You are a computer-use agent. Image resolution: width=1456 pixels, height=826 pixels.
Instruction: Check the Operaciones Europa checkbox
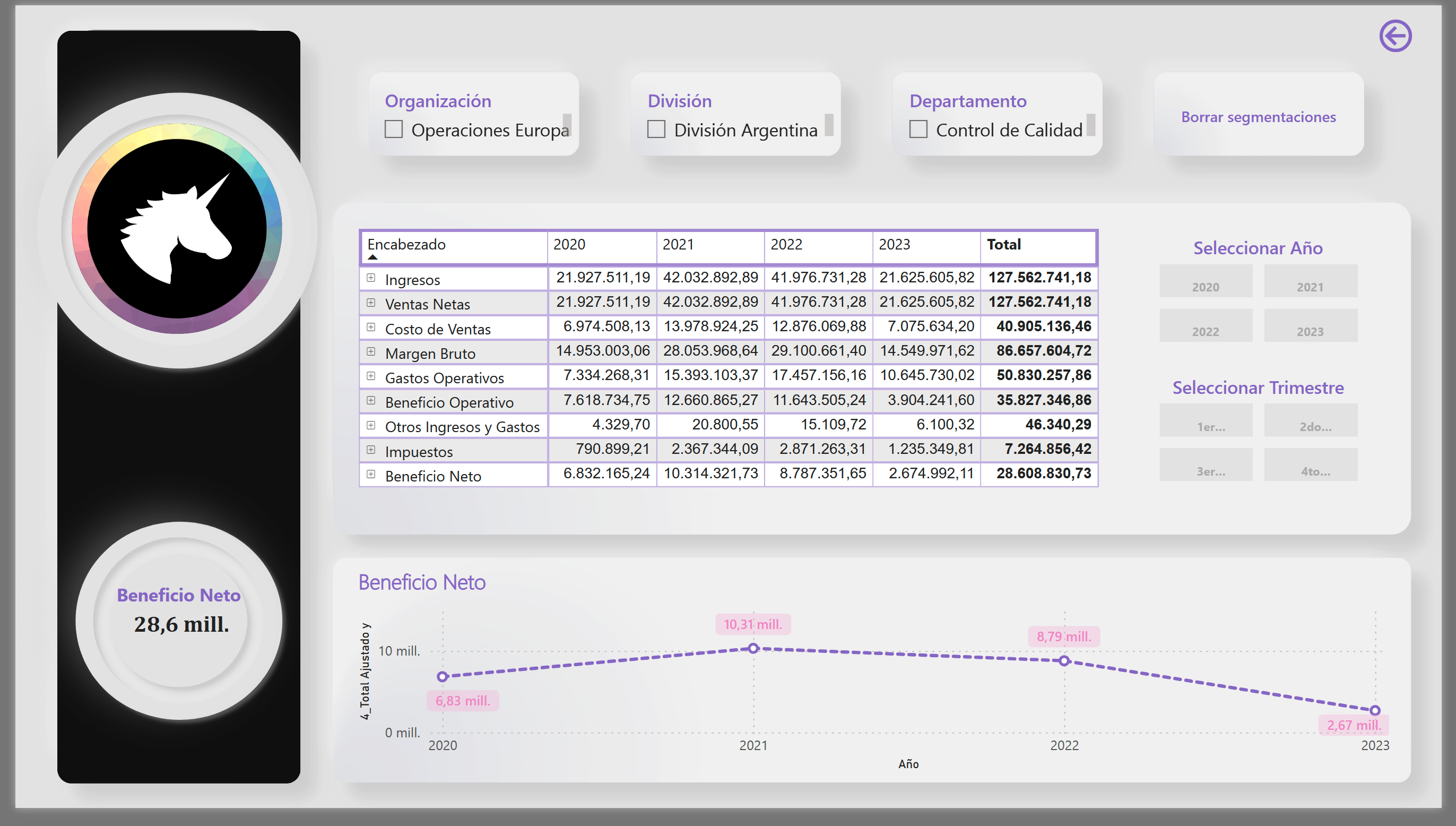(394, 130)
